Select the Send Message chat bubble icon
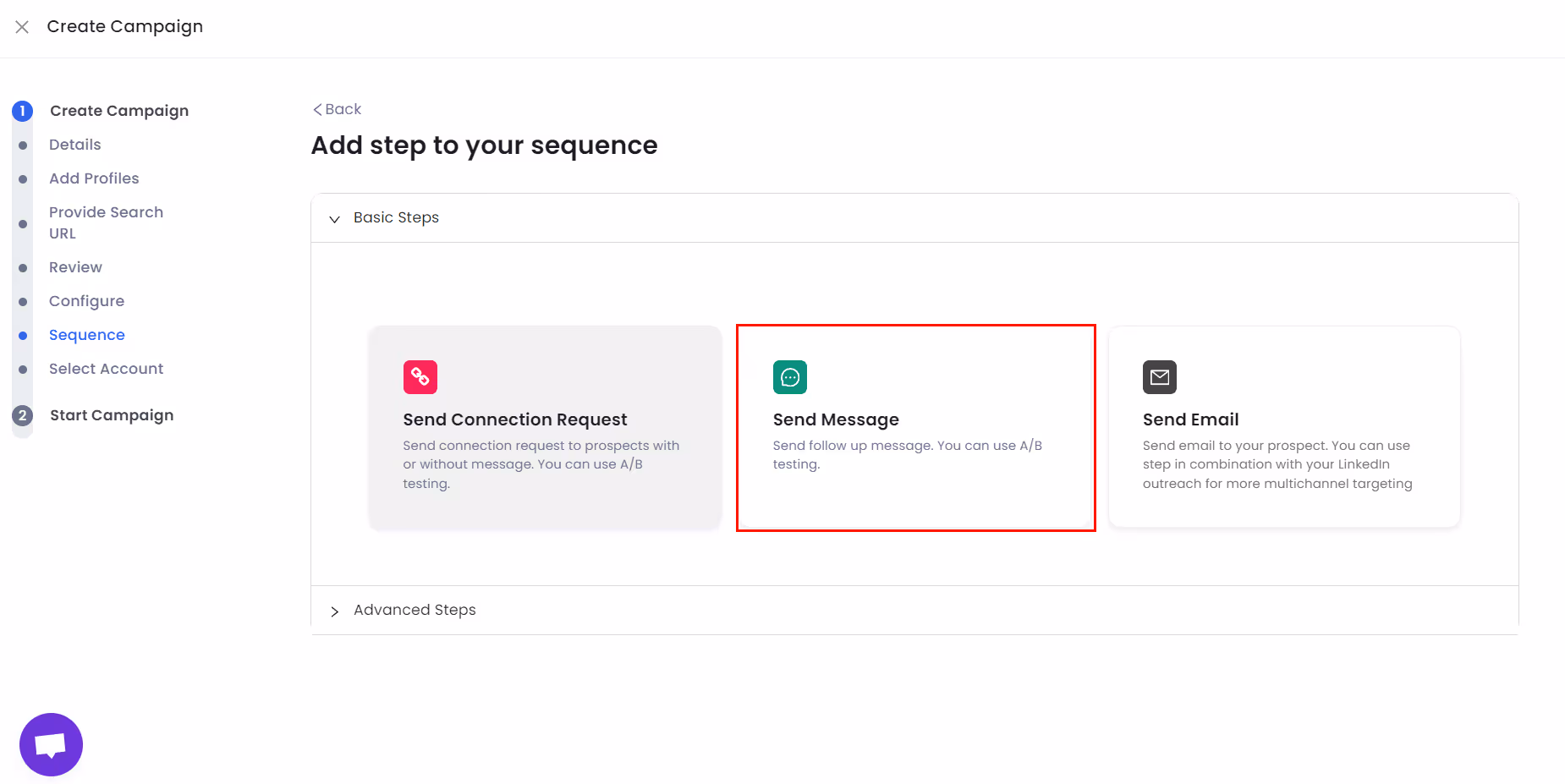This screenshot has height=784, width=1565. [789, 377]
